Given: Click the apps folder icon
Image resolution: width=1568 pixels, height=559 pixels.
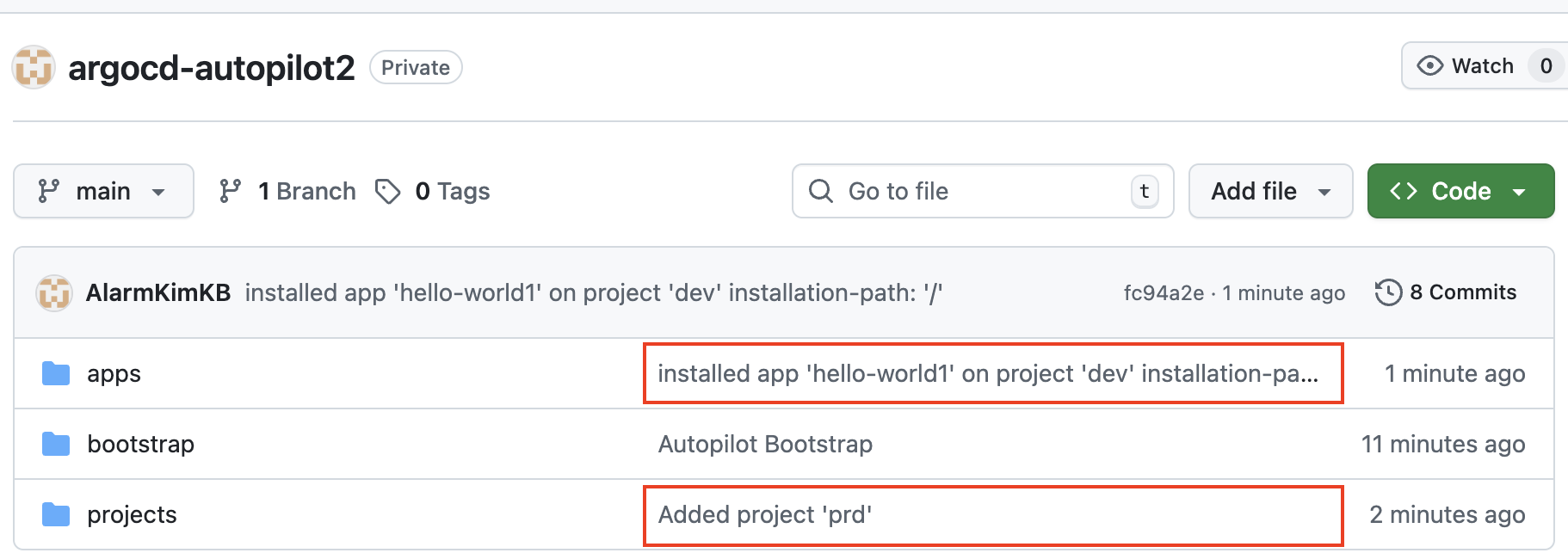Looking at the screenshot, I should (x=56, y=374).
